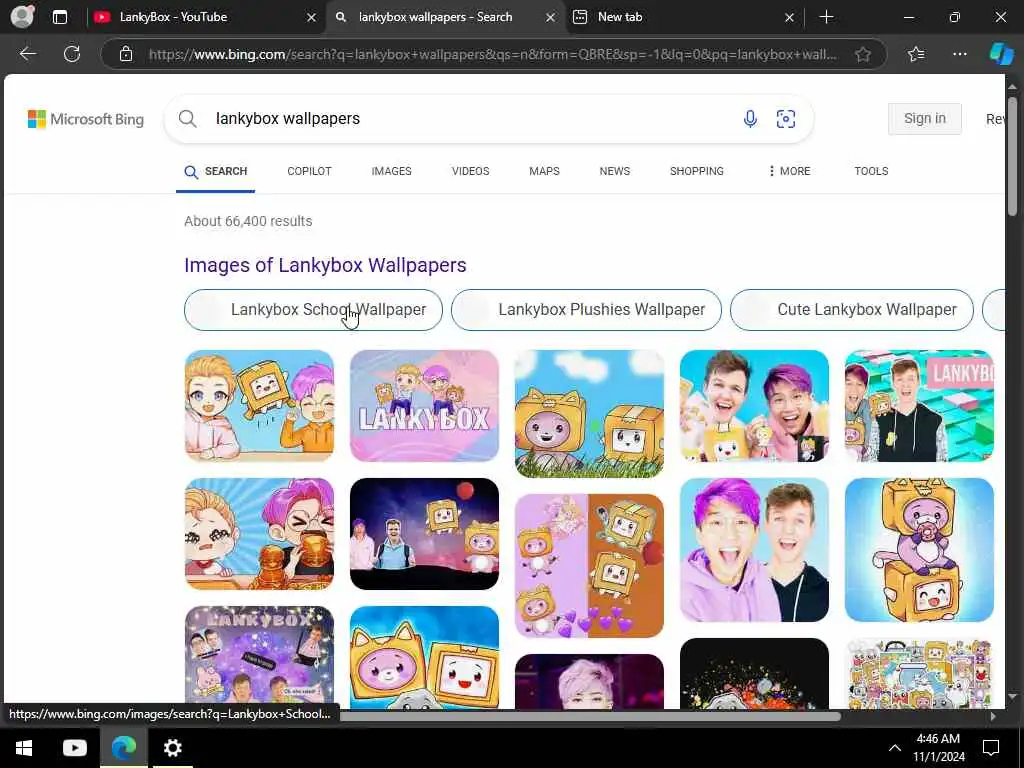Open the YouTube app in the taskbar

(x=74, y=748)
